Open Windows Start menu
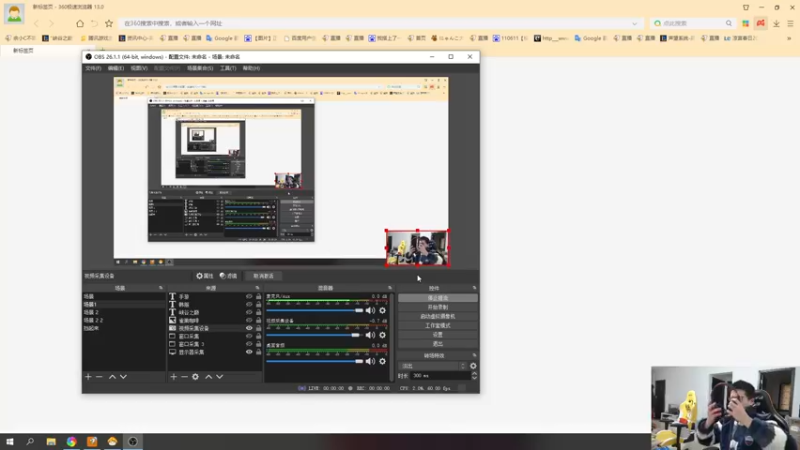800x450 pixels. pos(10,442)
